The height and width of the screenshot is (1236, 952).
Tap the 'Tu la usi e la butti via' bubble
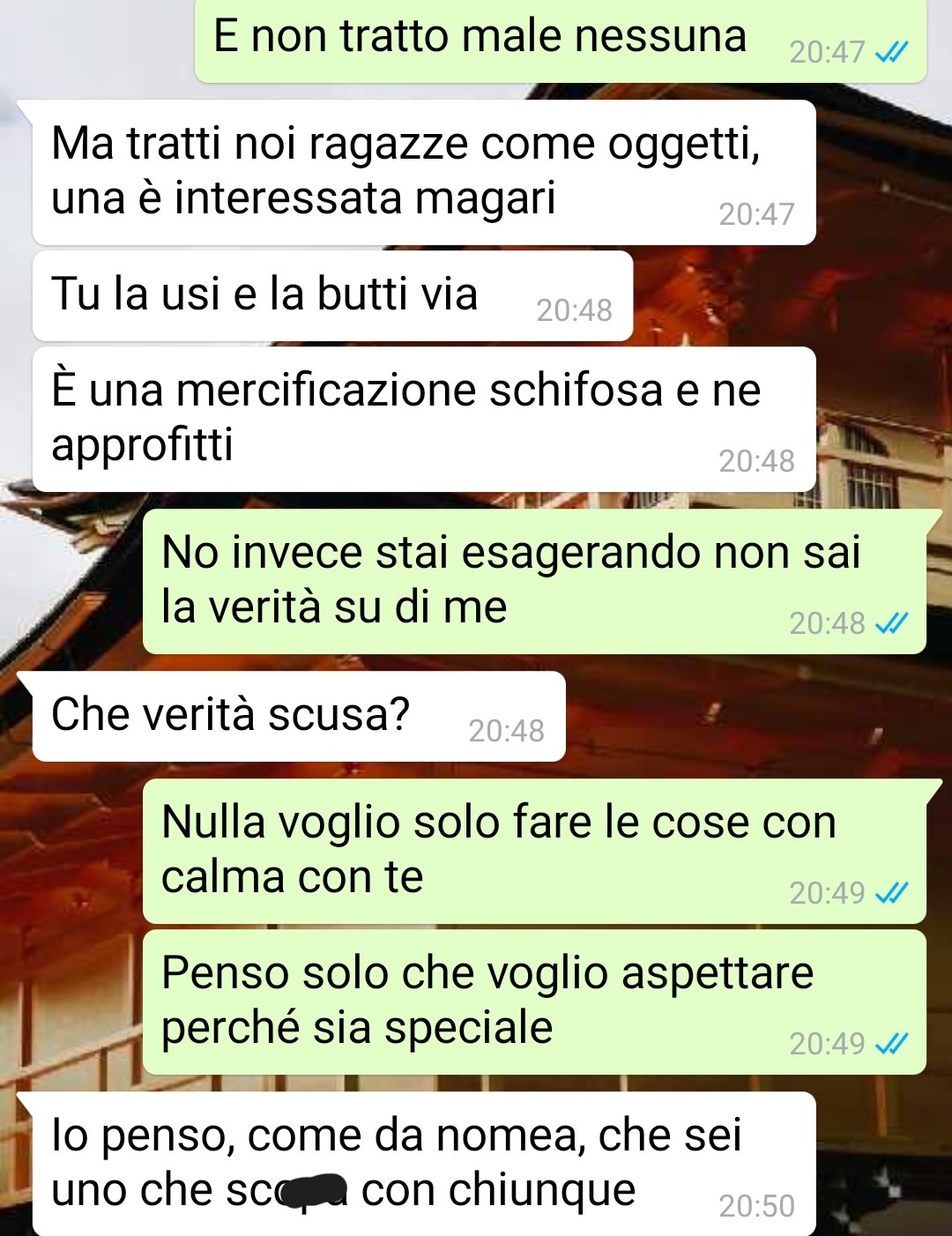click(x=333, y=296)
